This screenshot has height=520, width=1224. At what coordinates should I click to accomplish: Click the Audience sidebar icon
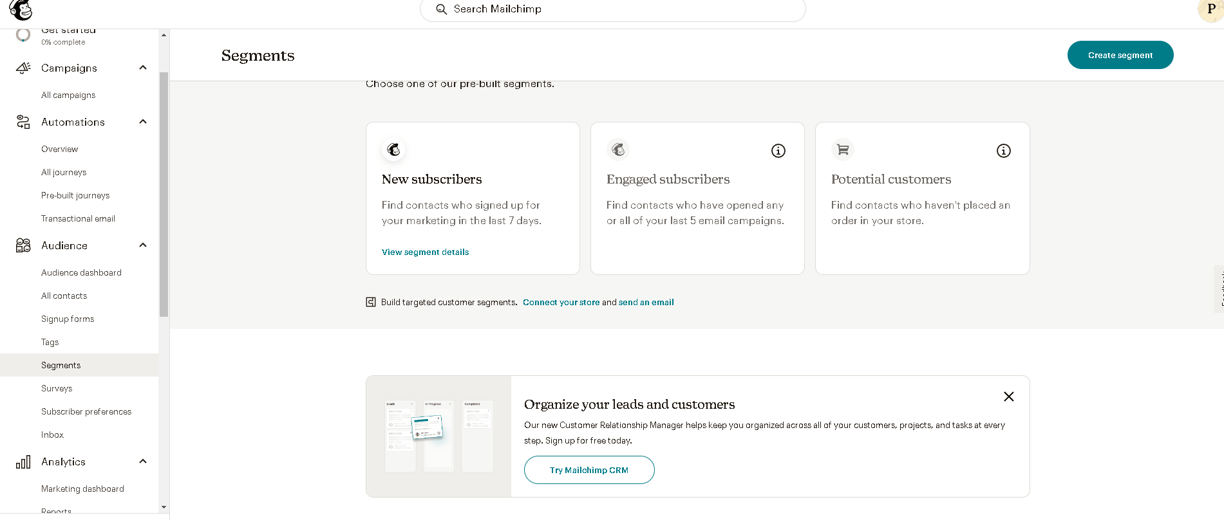pyautogui.click(x=23, y=245)
